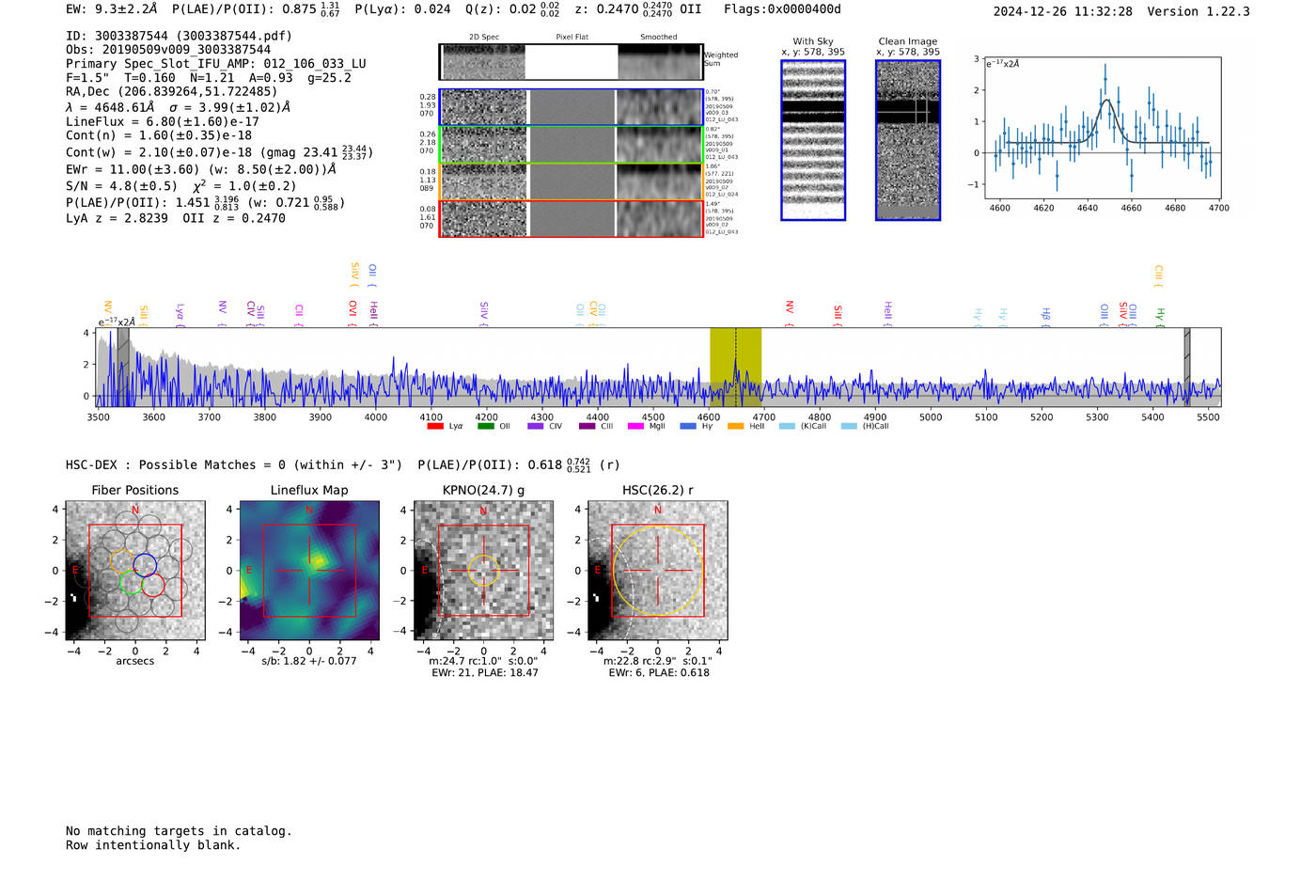Click the HSC-DEX Possible Matches heading
Viewport: 1316px width, 896px height.
click(x=234, y=464)
